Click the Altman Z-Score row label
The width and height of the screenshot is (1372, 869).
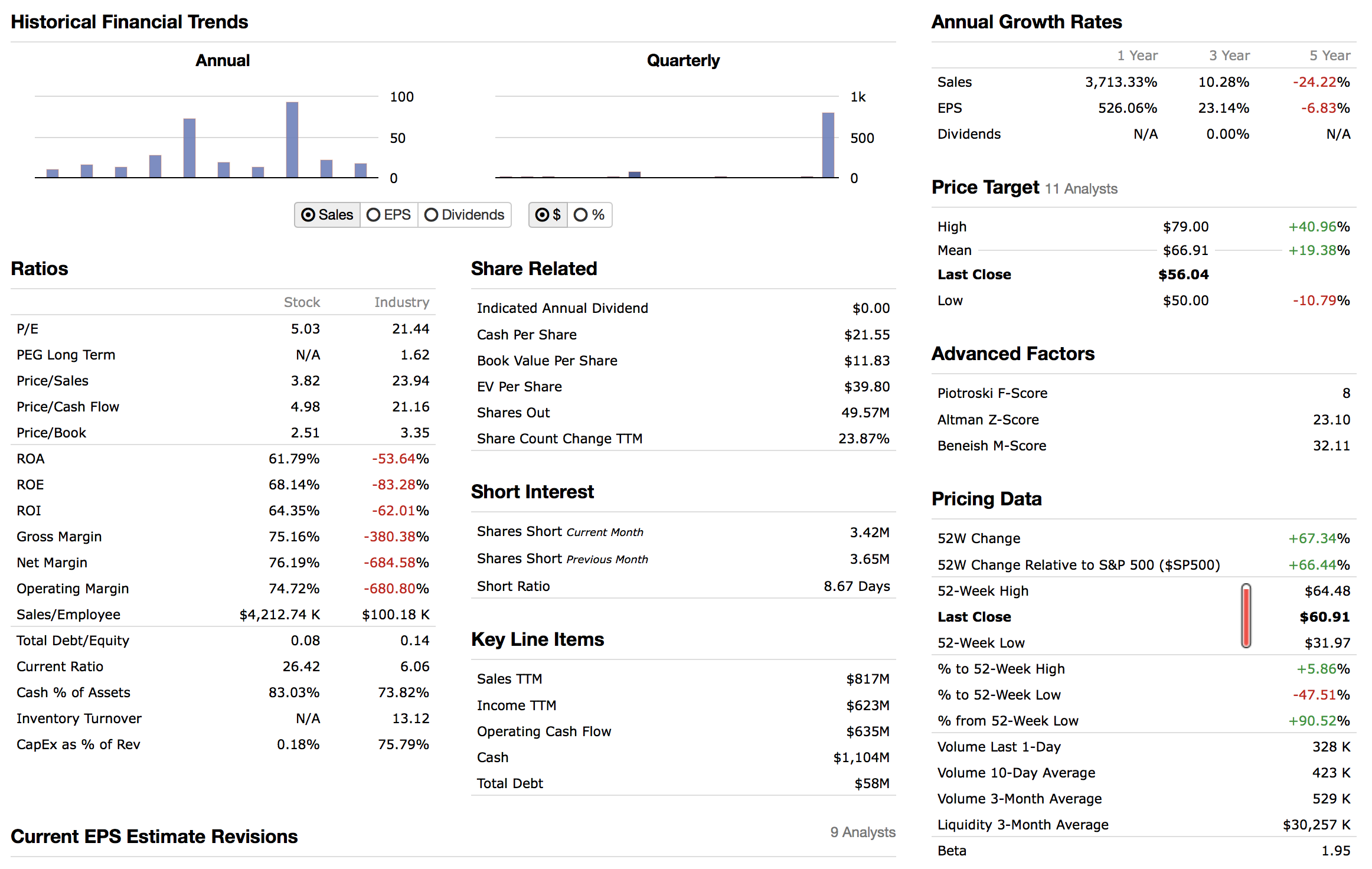988,420
